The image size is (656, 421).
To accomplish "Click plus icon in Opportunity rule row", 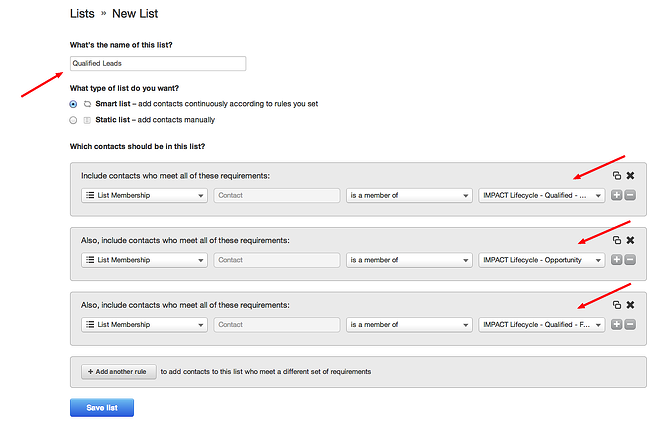I will click(x=617, y=260).
